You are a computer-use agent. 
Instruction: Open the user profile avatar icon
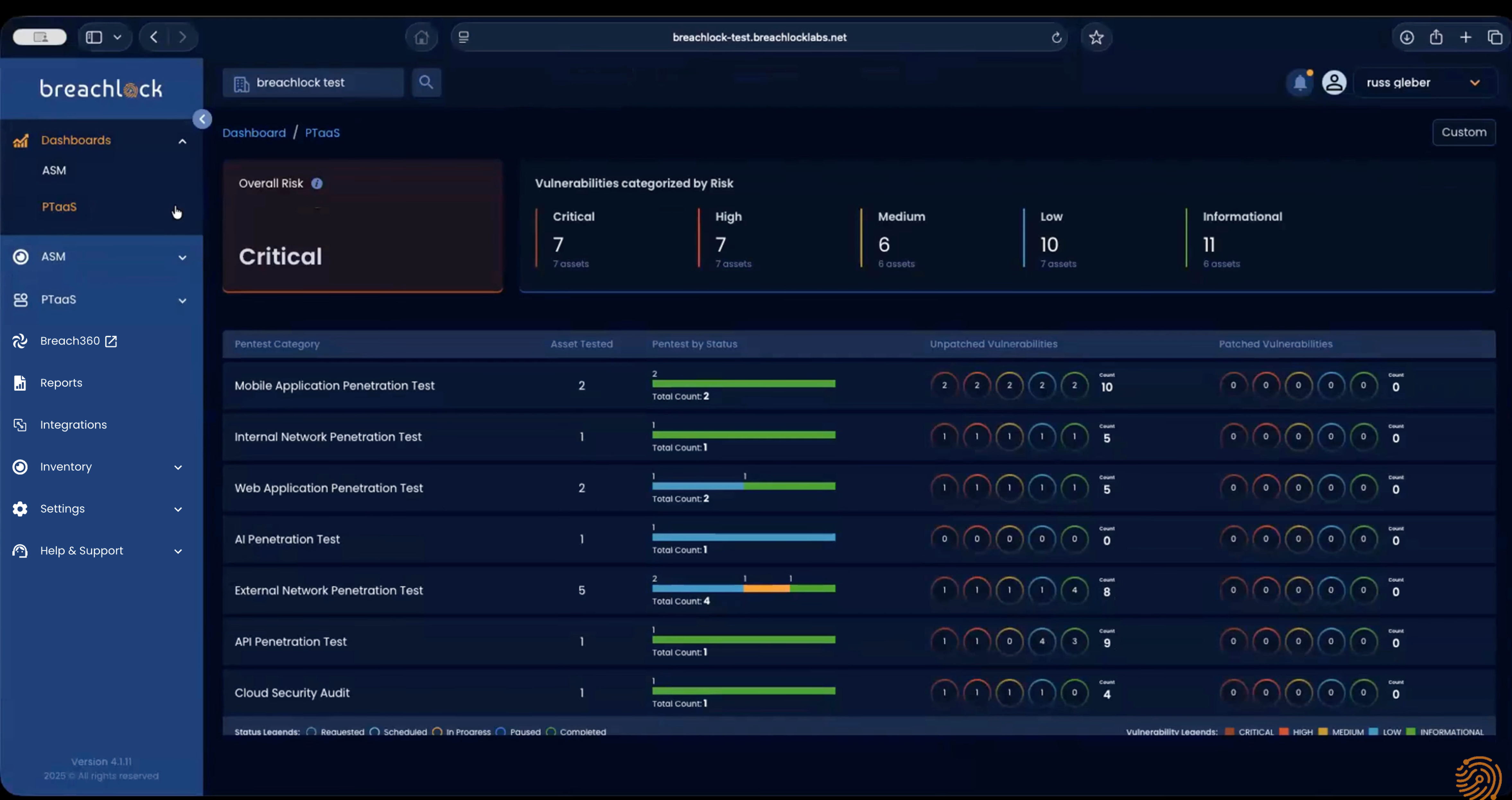point(1333,82)
